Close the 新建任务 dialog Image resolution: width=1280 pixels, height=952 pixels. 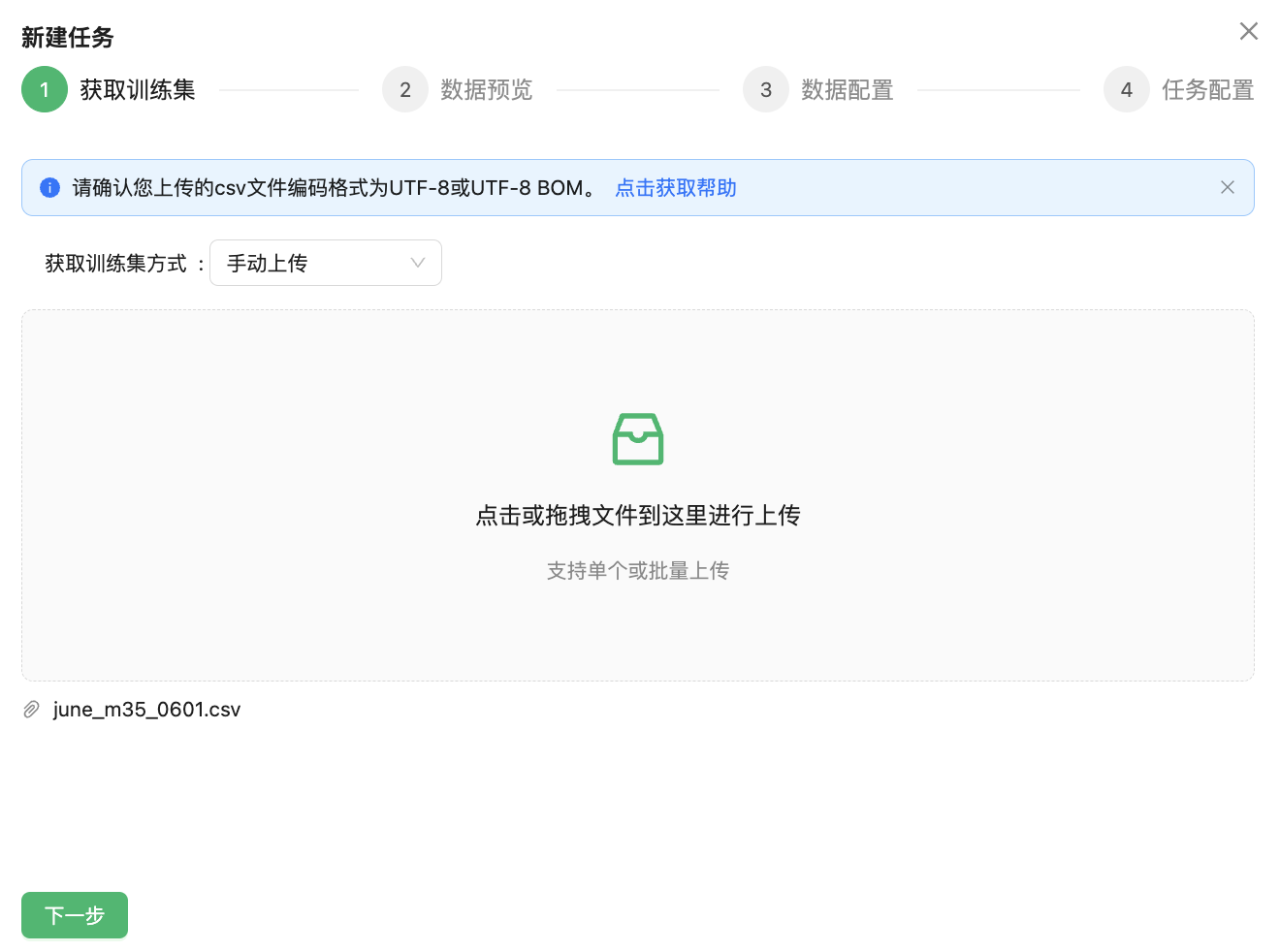1248,32
